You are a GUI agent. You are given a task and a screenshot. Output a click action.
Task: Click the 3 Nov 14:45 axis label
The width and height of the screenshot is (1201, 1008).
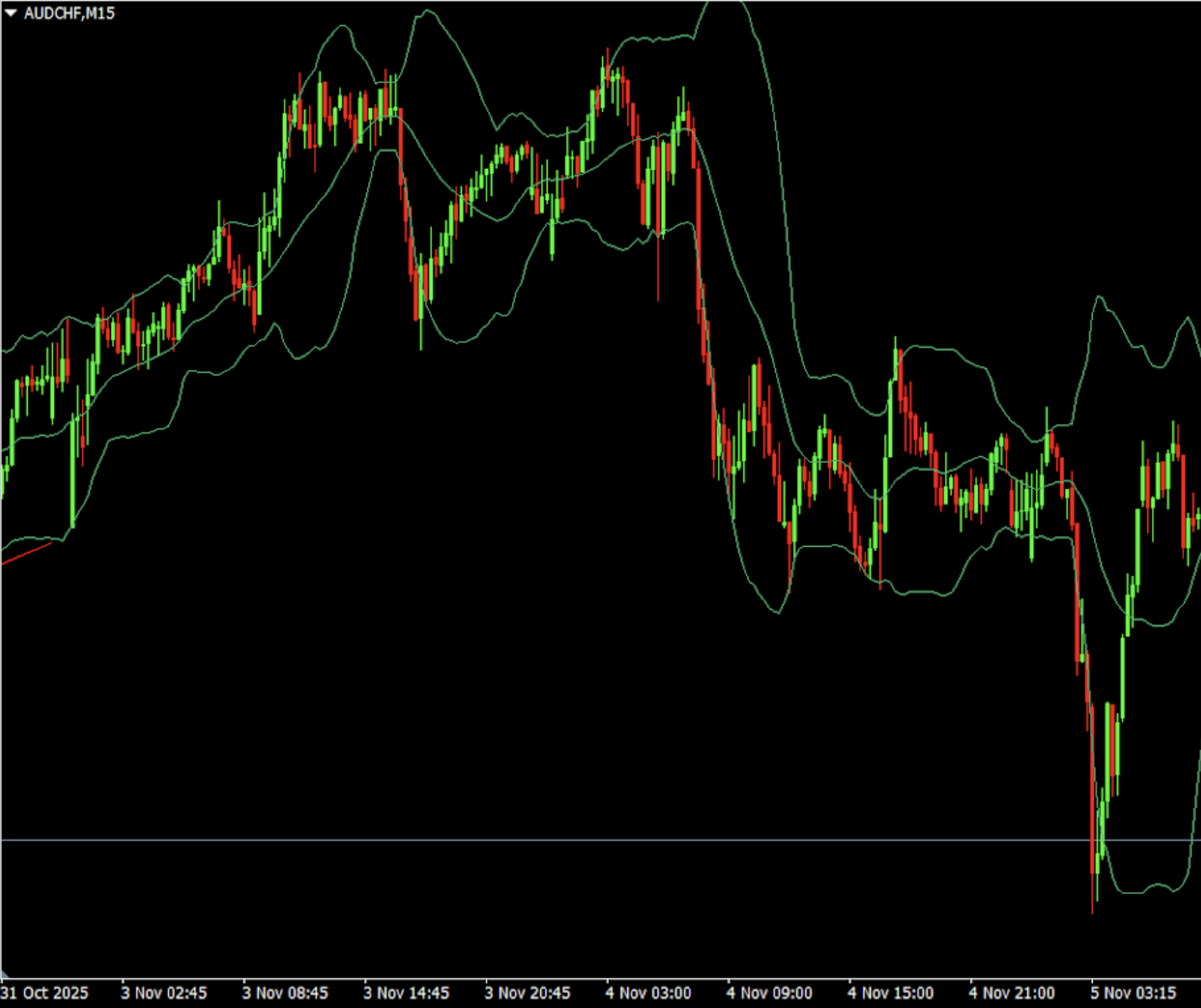point(406,993)
